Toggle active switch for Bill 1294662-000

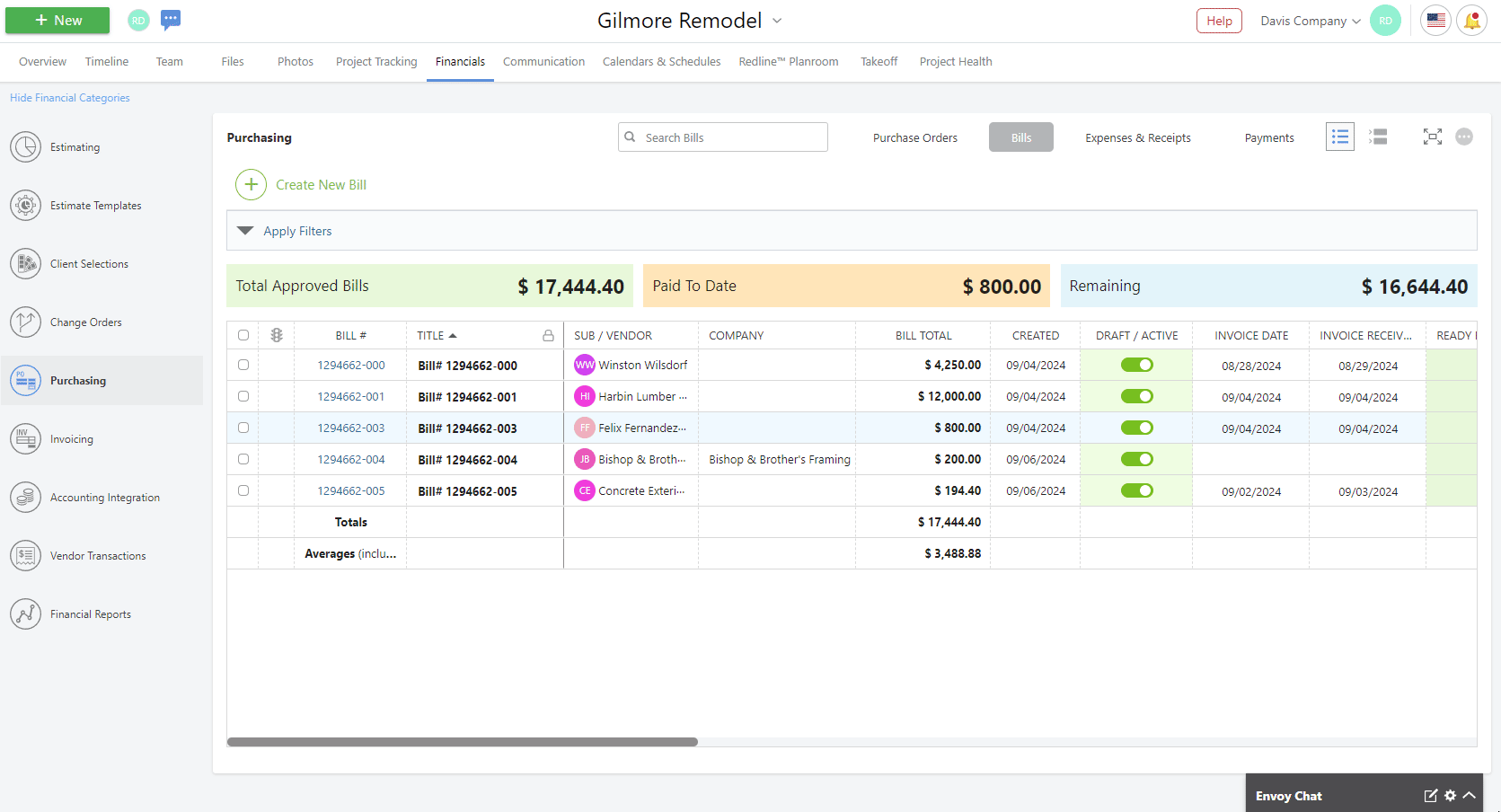[x=1136, y=365]
